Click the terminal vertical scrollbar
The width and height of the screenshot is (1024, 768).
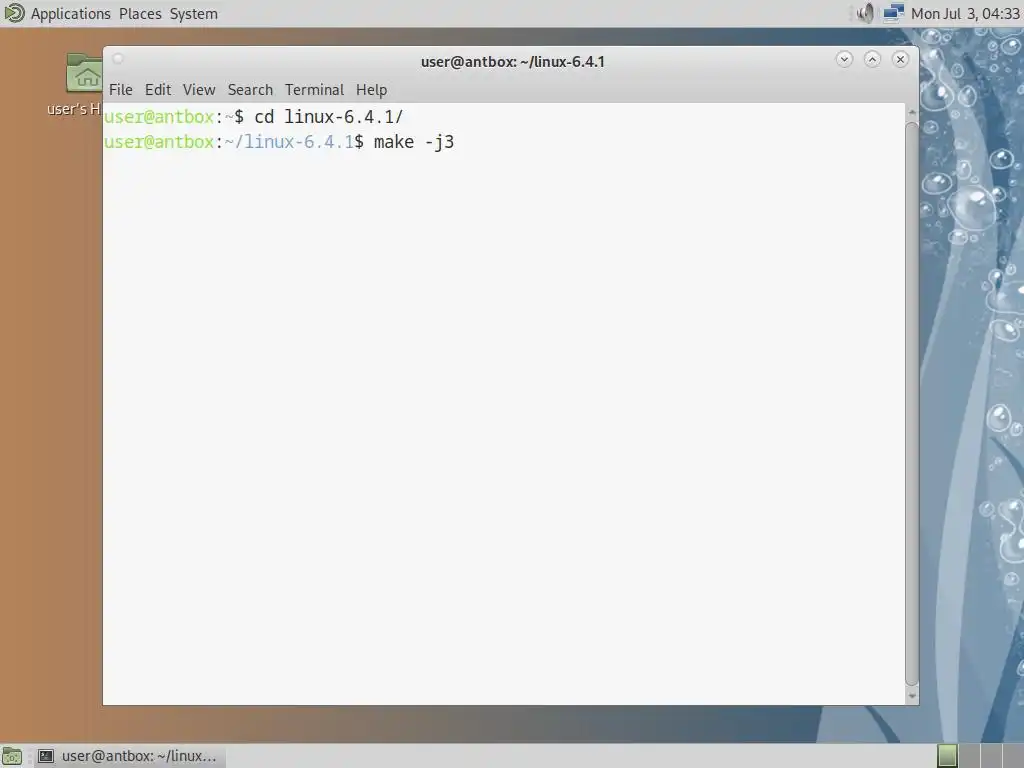tap(912, 404)
